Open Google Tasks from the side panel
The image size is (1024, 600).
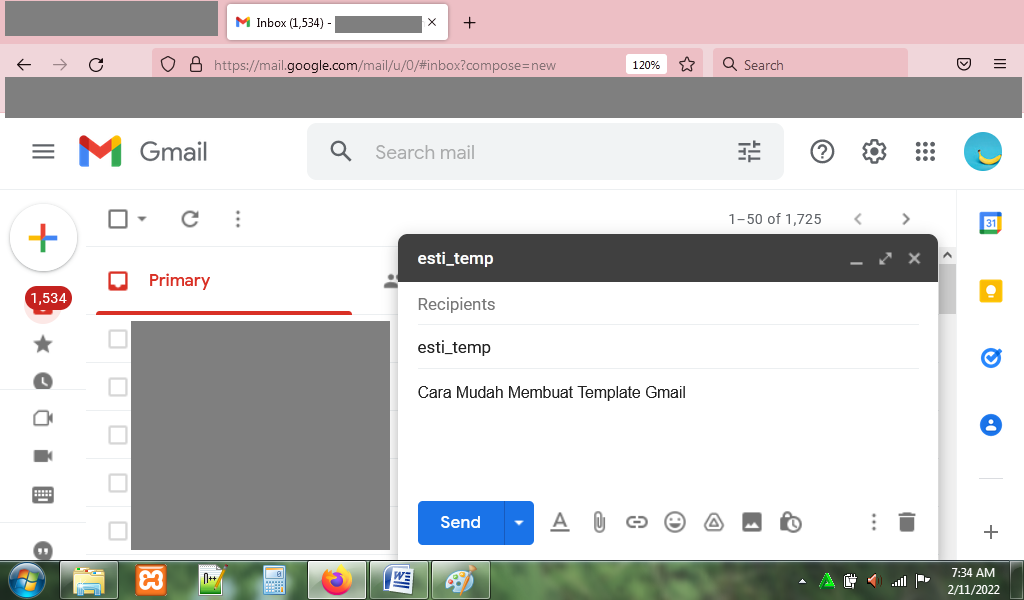point(990,358)
